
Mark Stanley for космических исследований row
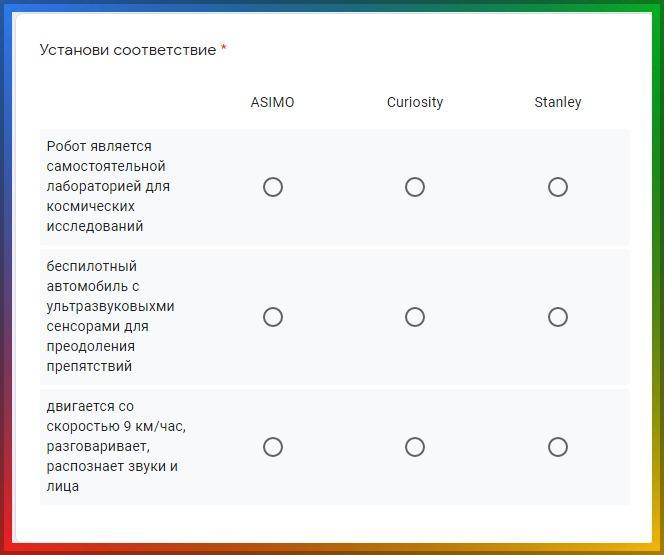coord(558,187)
